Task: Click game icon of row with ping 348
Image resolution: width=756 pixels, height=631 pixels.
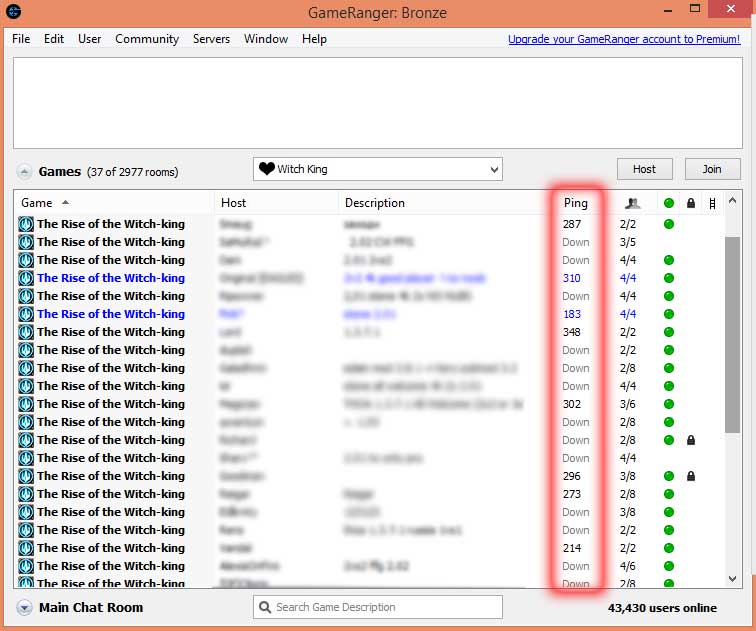Action: click(x=26, y=332)
